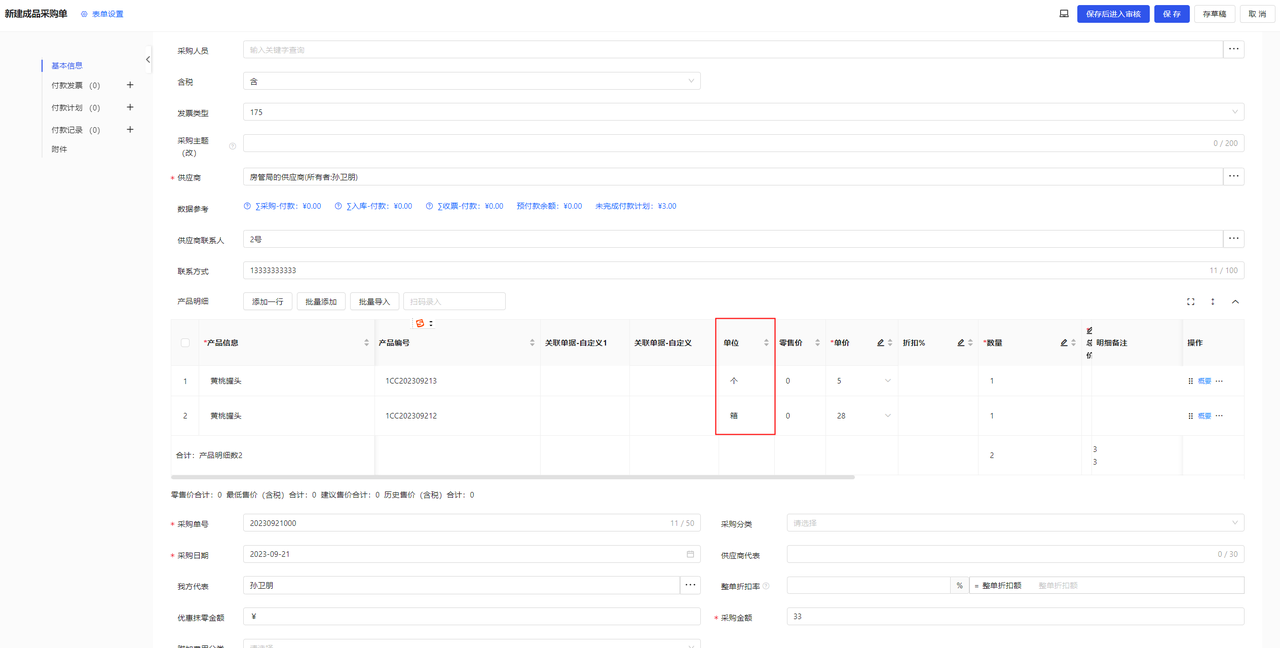Click 取消 to cancel the form

click(x=1257, y=14)
